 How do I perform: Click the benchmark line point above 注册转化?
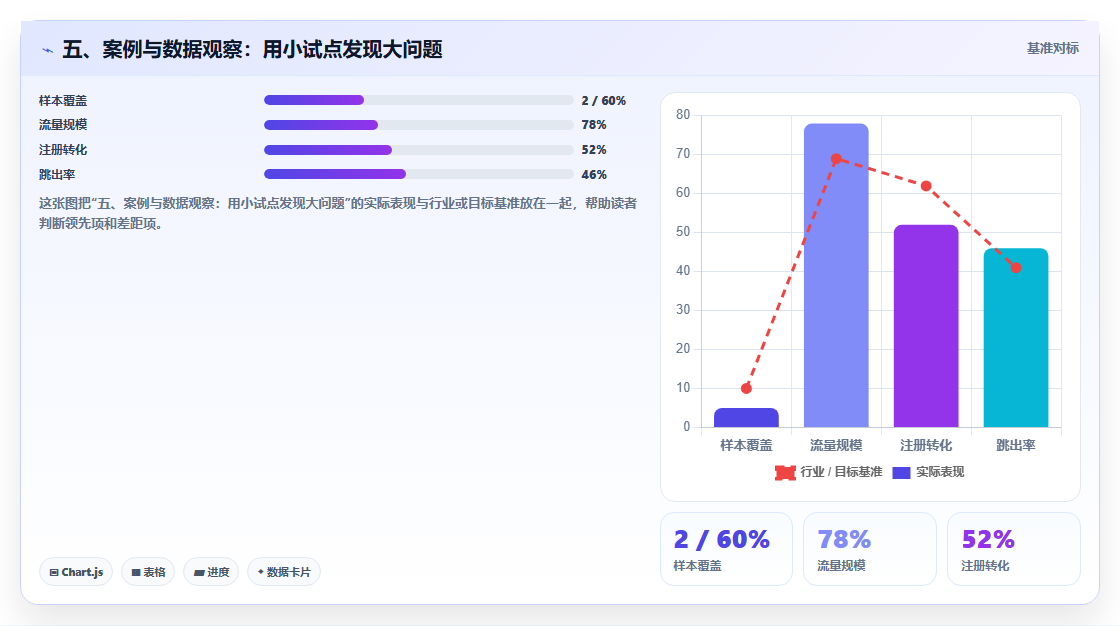[x=926, y=186]
